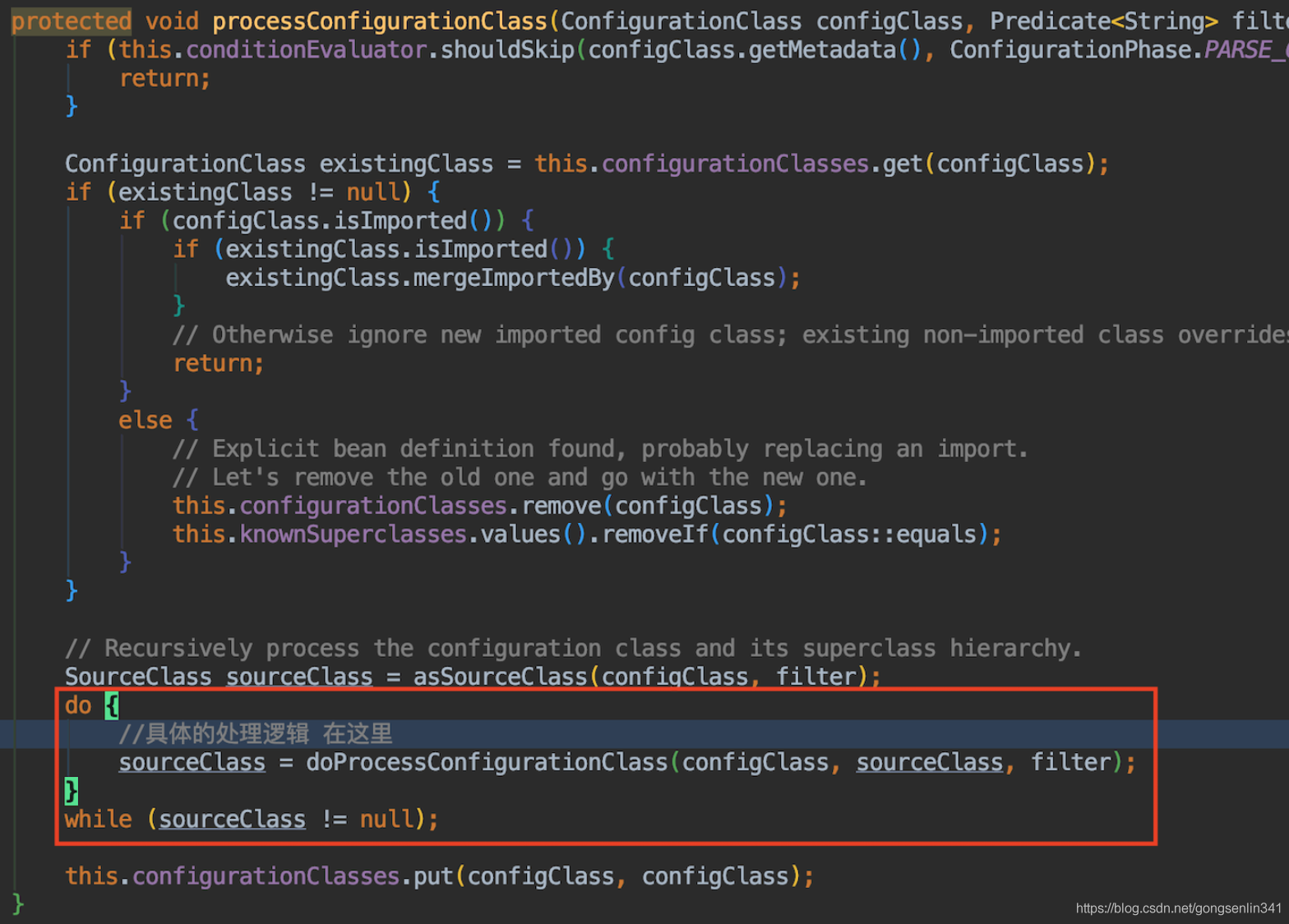Image resolution: width=1289 pixels, height=924 pixels.
Task: Click the knownSuperclasses field reference
Action: point(353,534)
